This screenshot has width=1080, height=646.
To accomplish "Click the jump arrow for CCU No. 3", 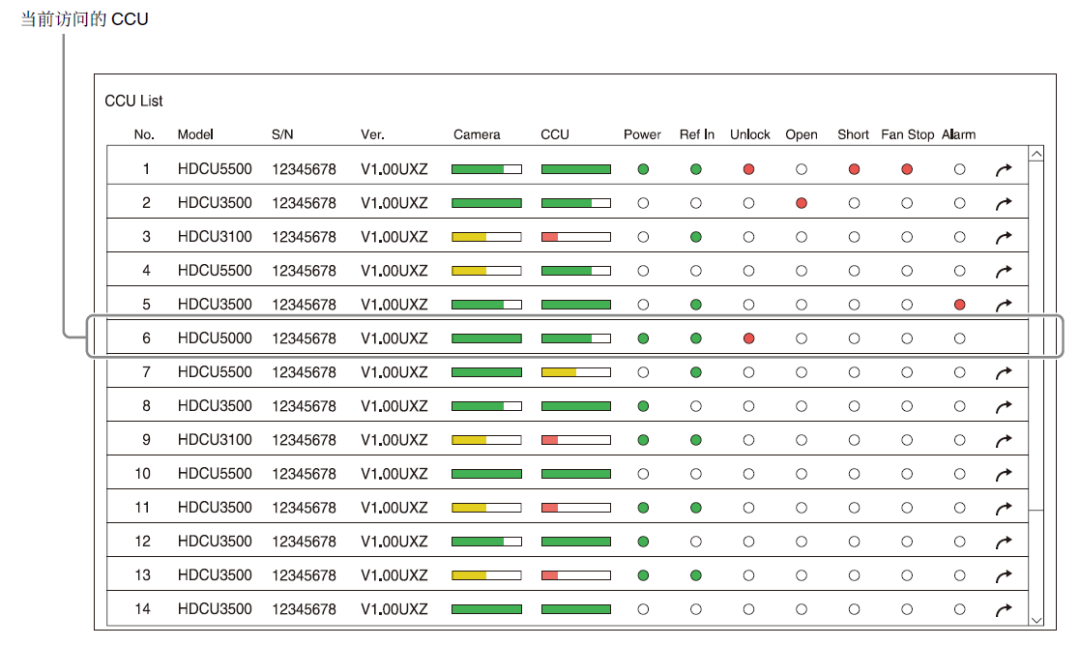I will click(x=1004, y=238).
